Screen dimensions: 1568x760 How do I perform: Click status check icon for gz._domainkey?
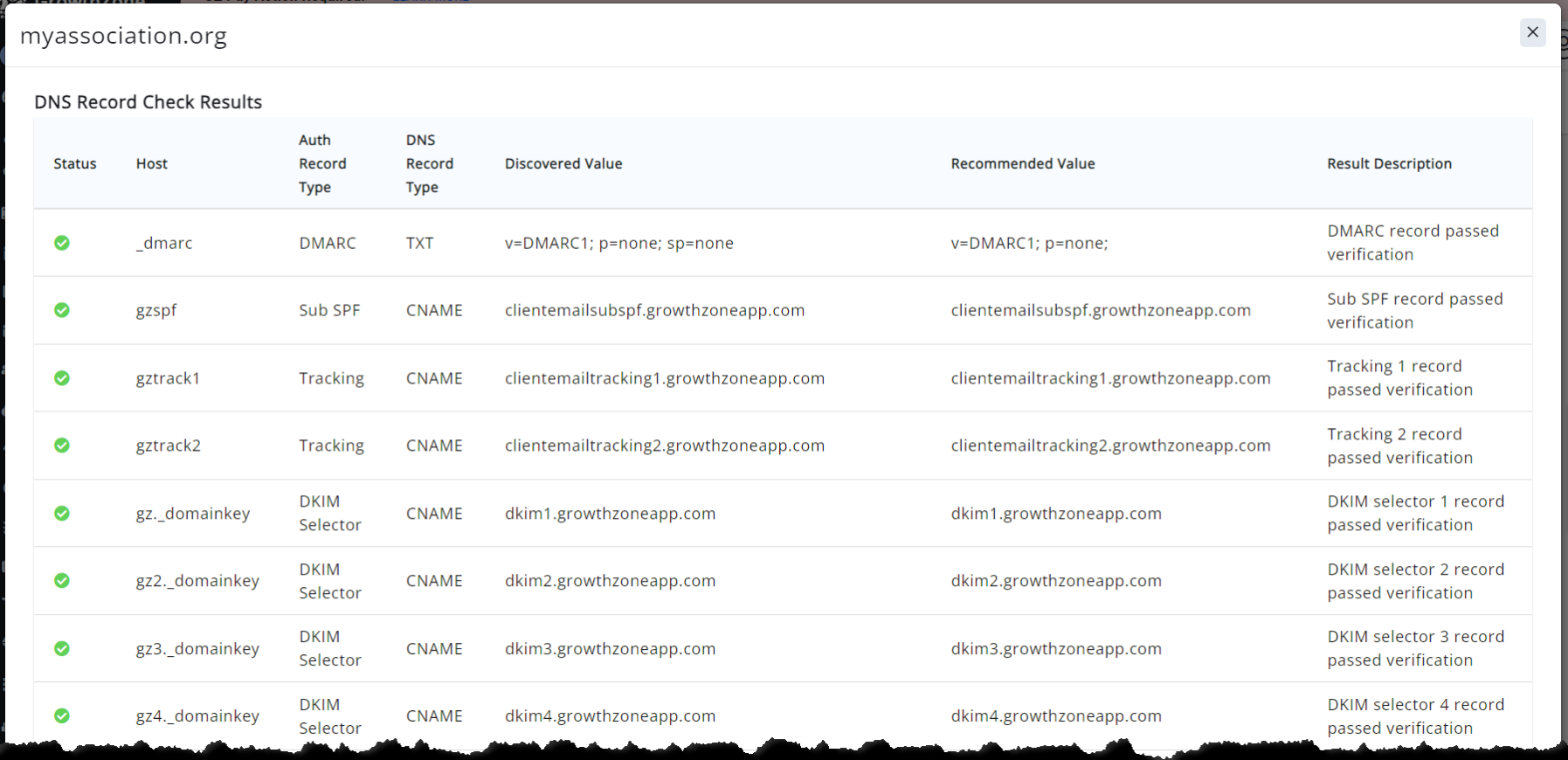pos(62,514)
